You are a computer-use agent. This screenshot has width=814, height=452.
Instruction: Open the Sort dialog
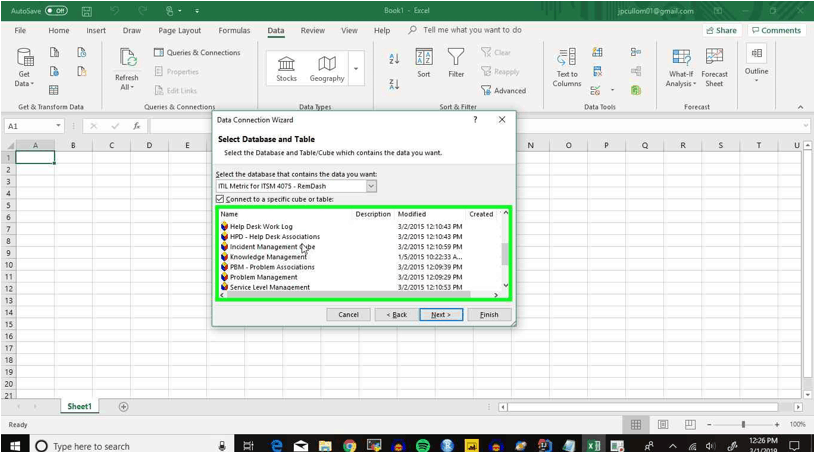click(424, 63)
